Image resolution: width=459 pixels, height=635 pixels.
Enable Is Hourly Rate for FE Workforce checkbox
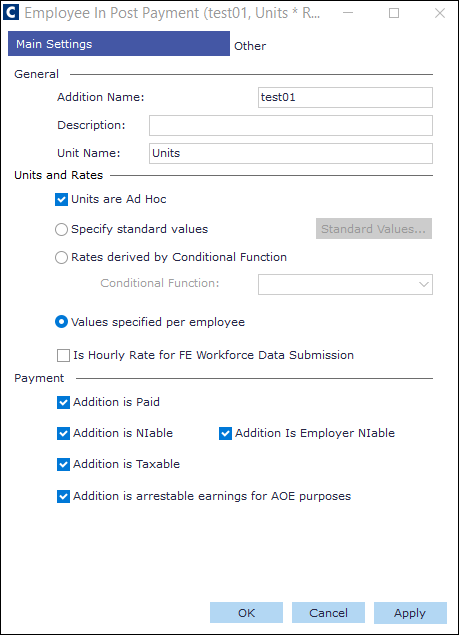(64, 356)
